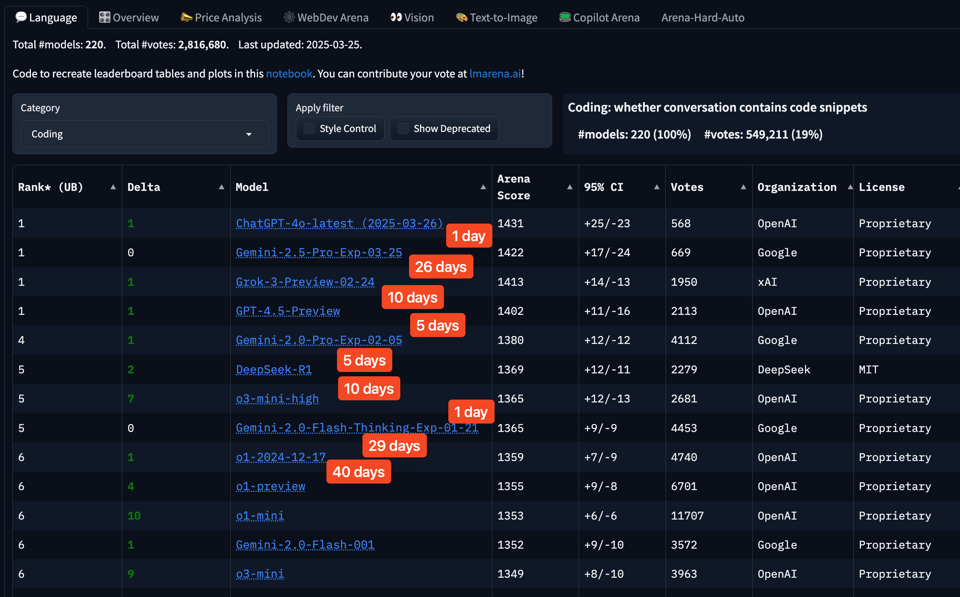
Task: Open the Vision tab with eyes icon
Action: coord(412,17)
